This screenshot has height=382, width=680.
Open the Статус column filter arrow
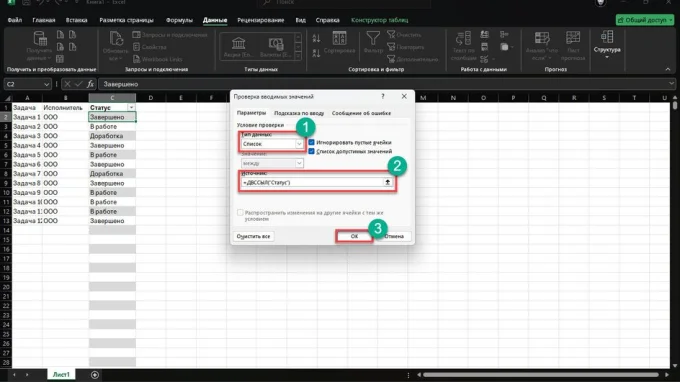pos(131,108)
